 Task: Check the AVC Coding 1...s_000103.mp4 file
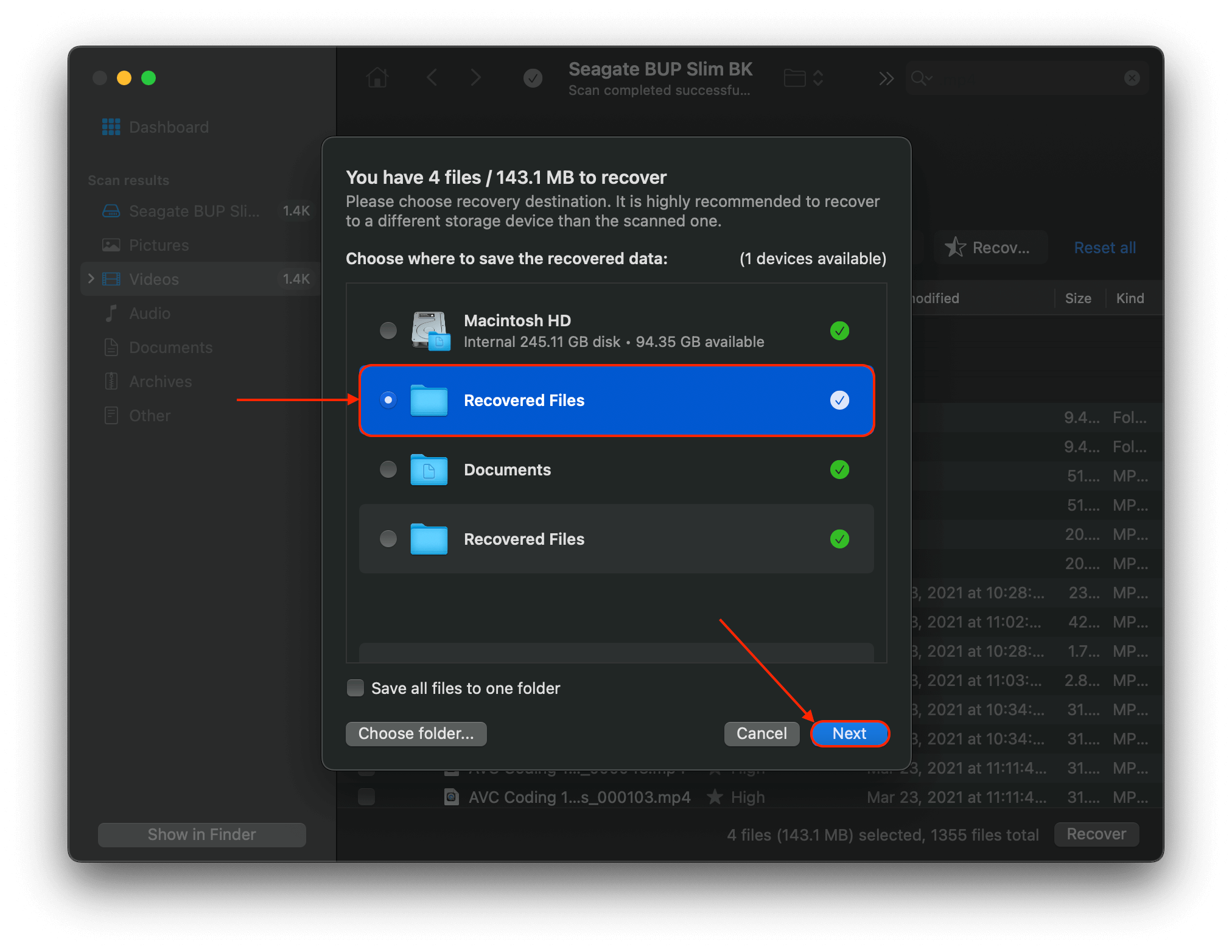pos(366,797)
